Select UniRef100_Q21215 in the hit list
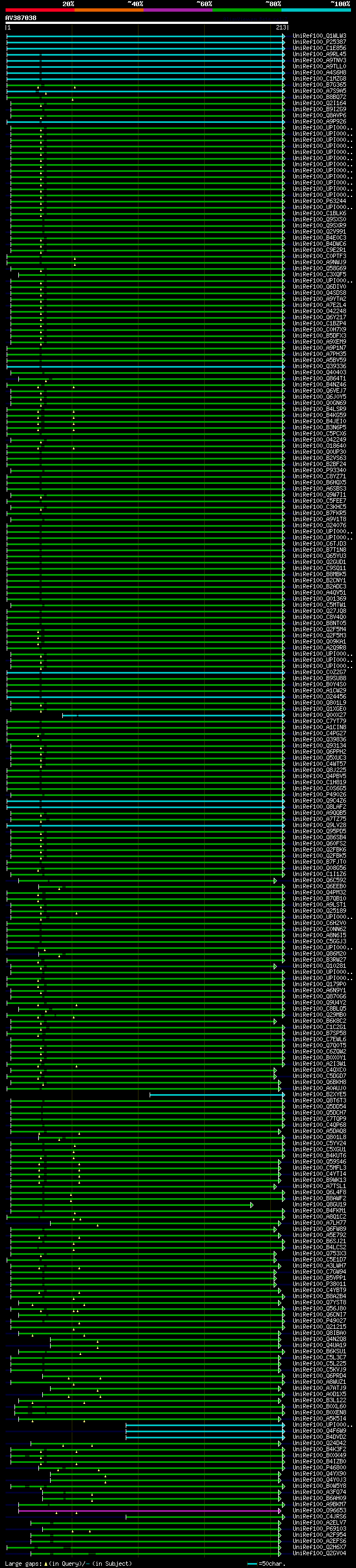 coord(319,1327)
